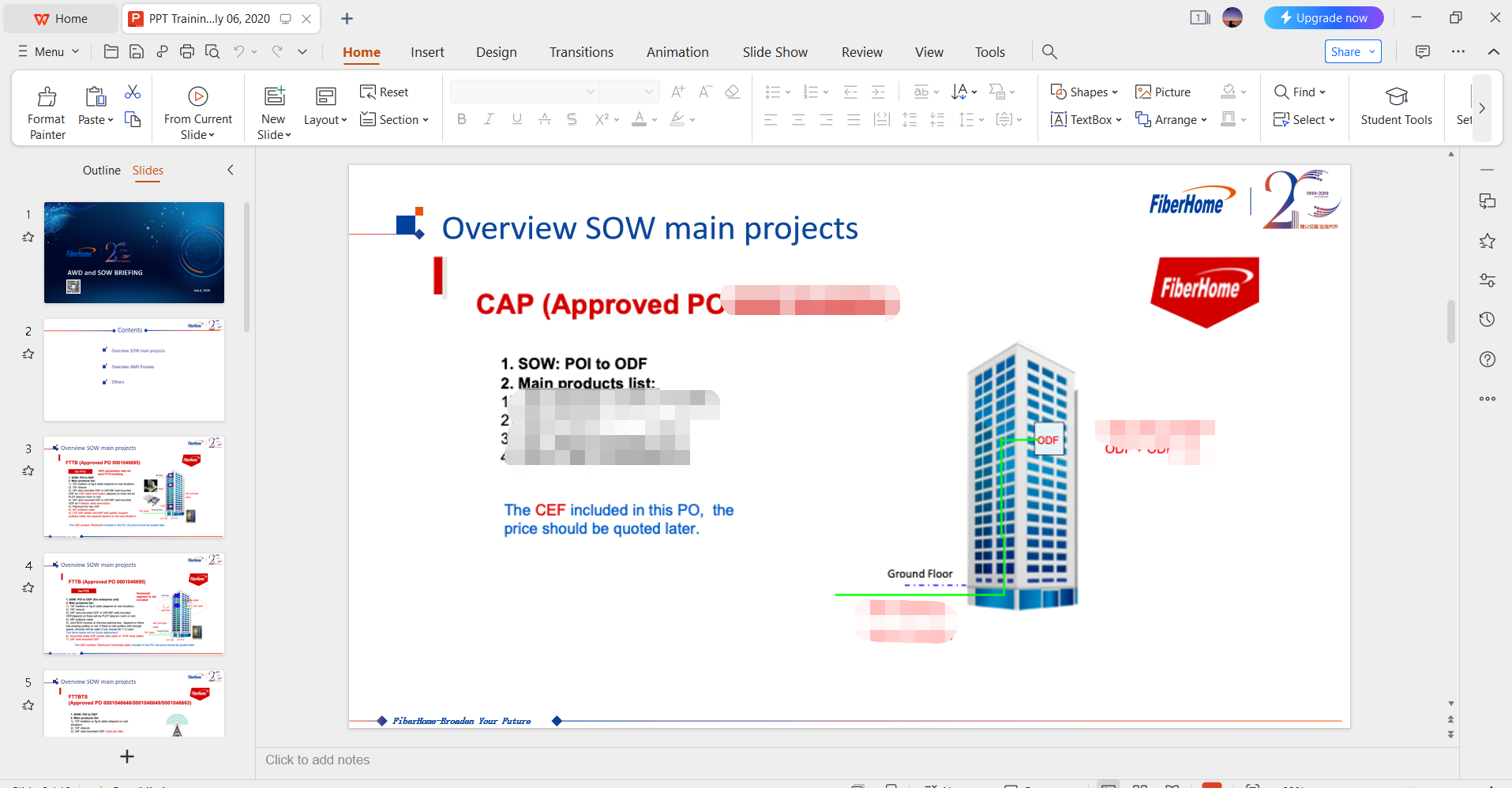Click the Picture button
Screen dimensions: 1512x788
[1163, 92]
